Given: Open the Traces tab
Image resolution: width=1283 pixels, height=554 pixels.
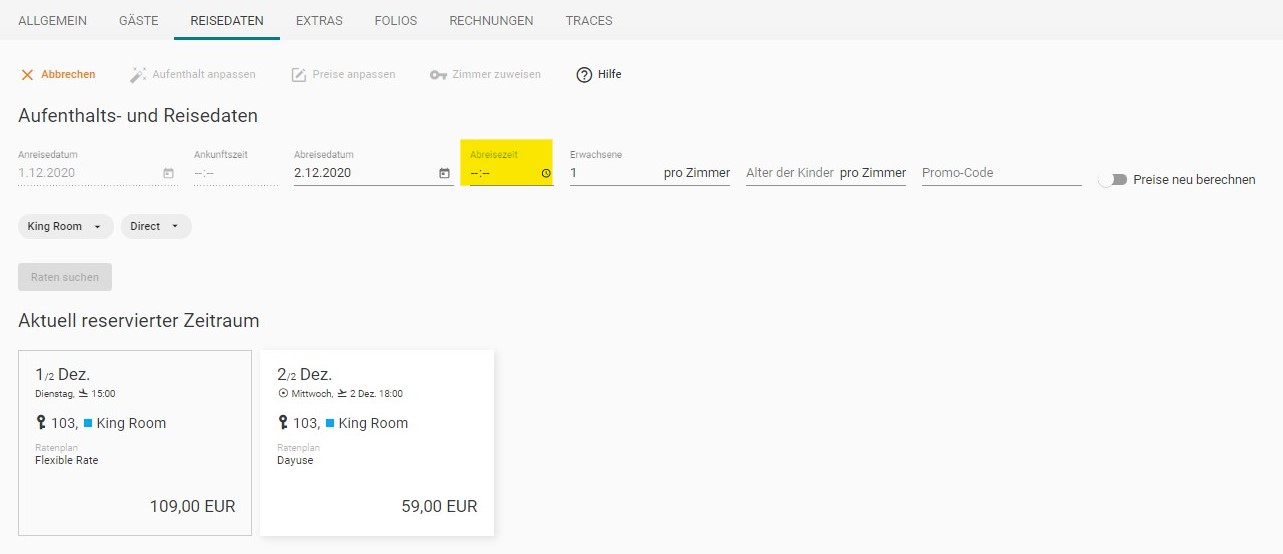Looking at the screenshot, I should 589,20.
